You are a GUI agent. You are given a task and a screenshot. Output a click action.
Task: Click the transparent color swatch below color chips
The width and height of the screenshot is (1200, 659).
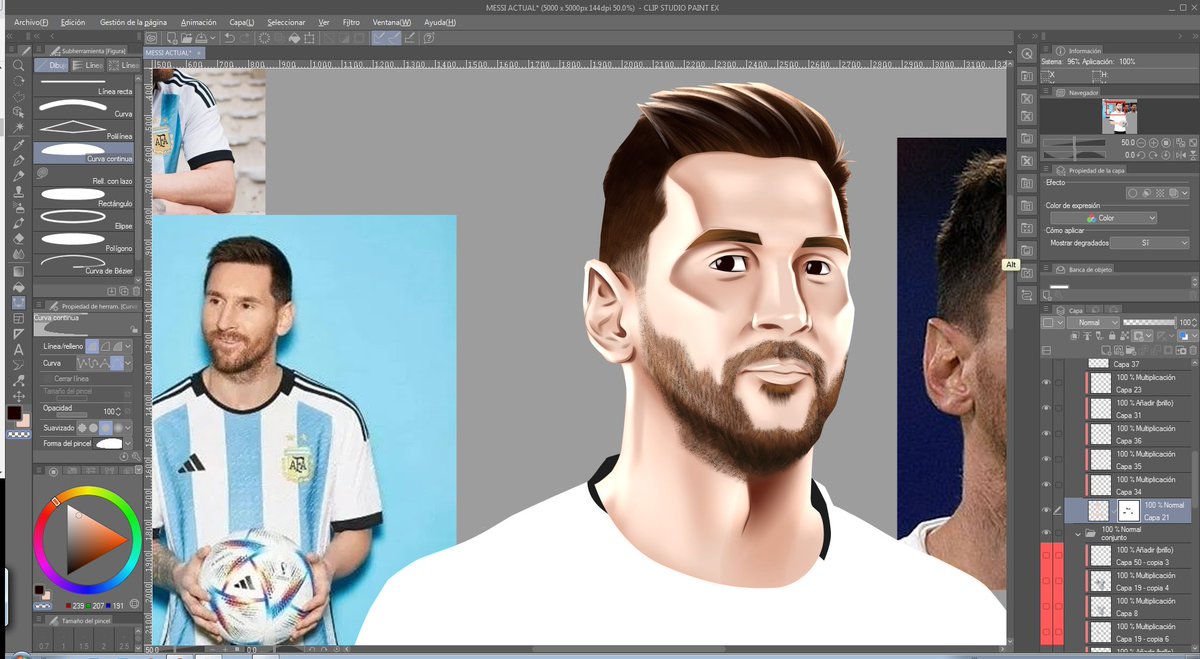(x=18, y=435)
